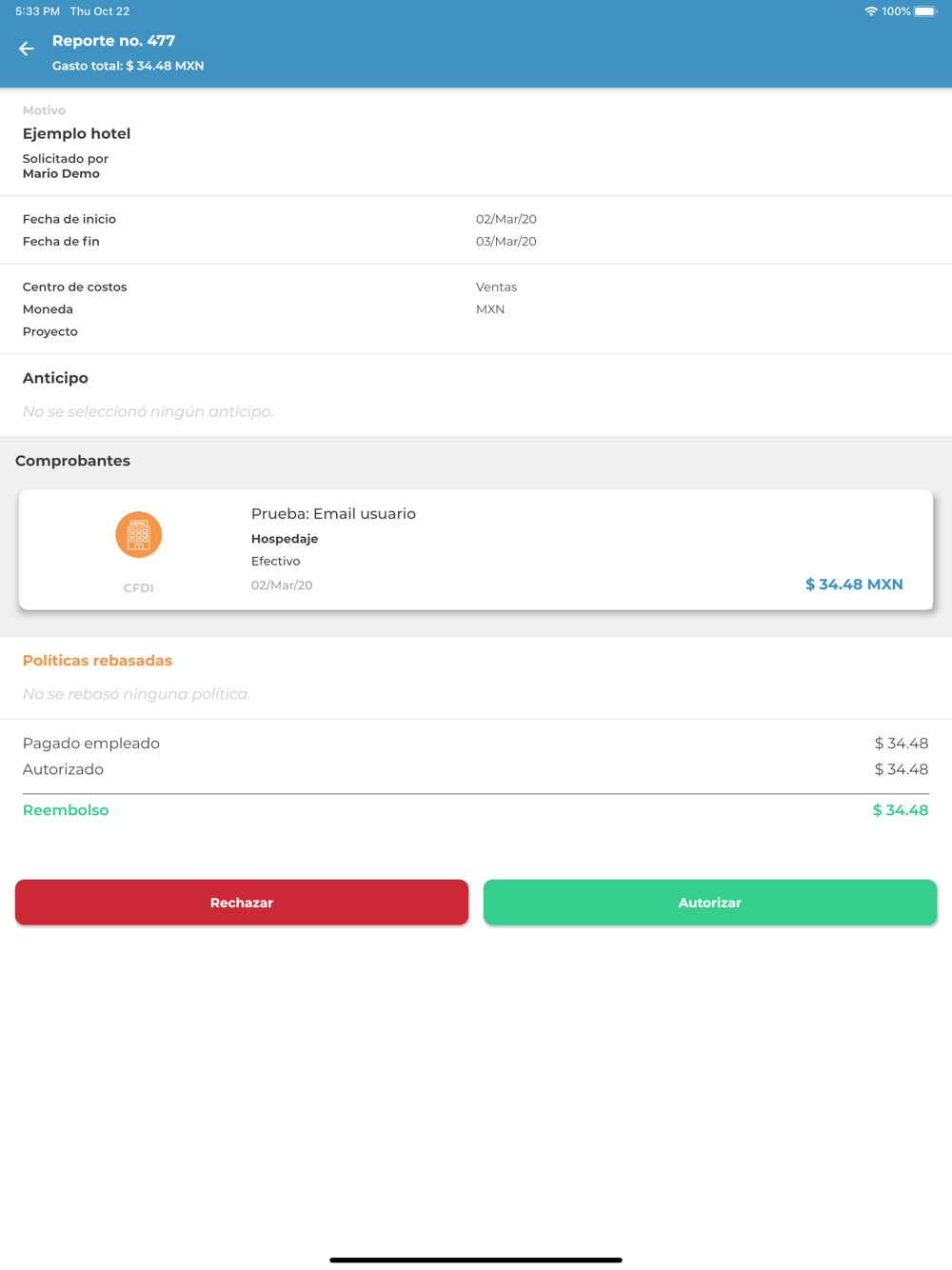The width and height of the screenshot is (952, 1270).
Task: Tap the $ 34.48 MXN receipt amount
Action: coord(854,585)
